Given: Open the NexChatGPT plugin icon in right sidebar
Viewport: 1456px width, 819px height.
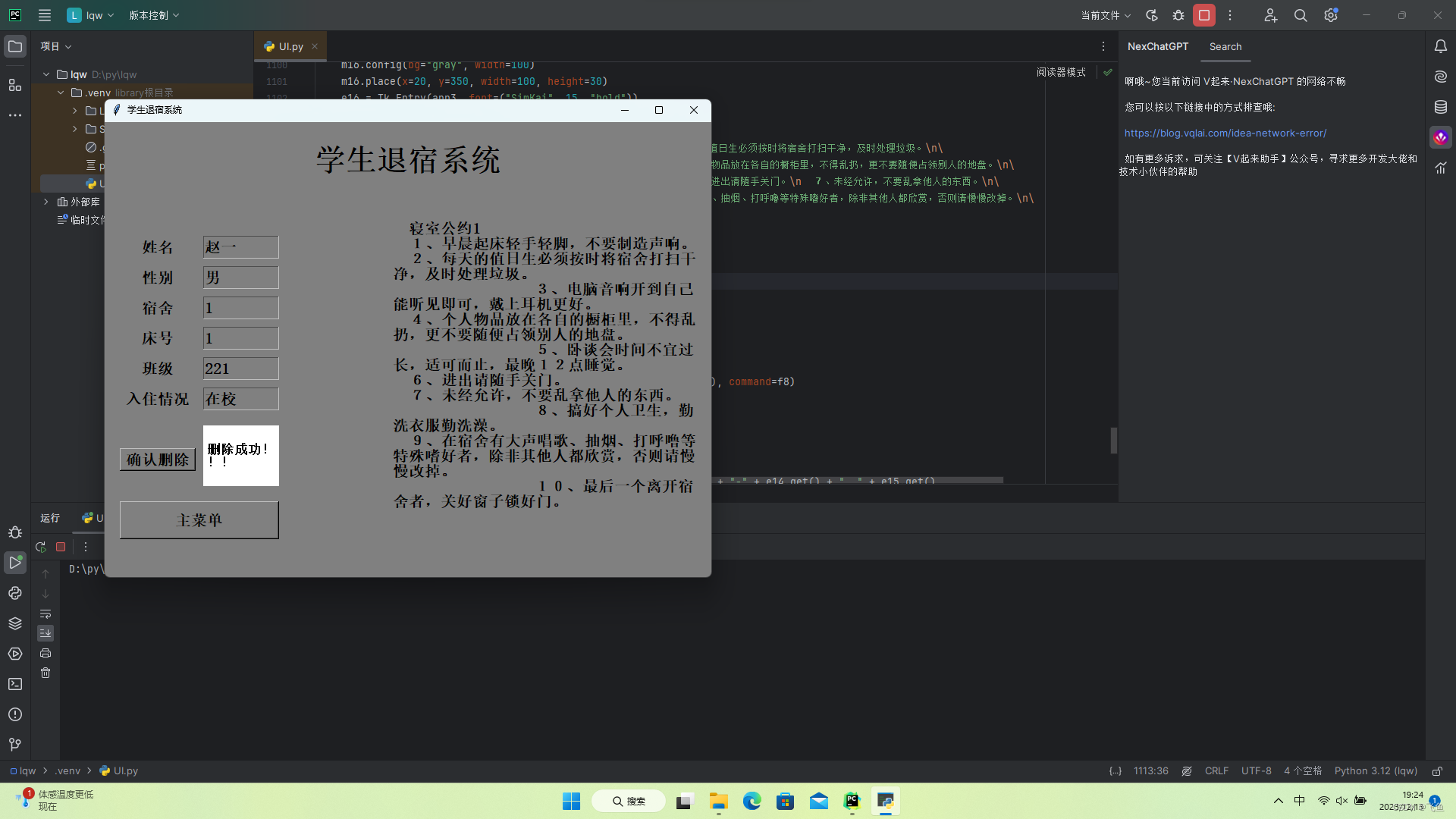Looking at the screenshot, I should point(1441,137).
